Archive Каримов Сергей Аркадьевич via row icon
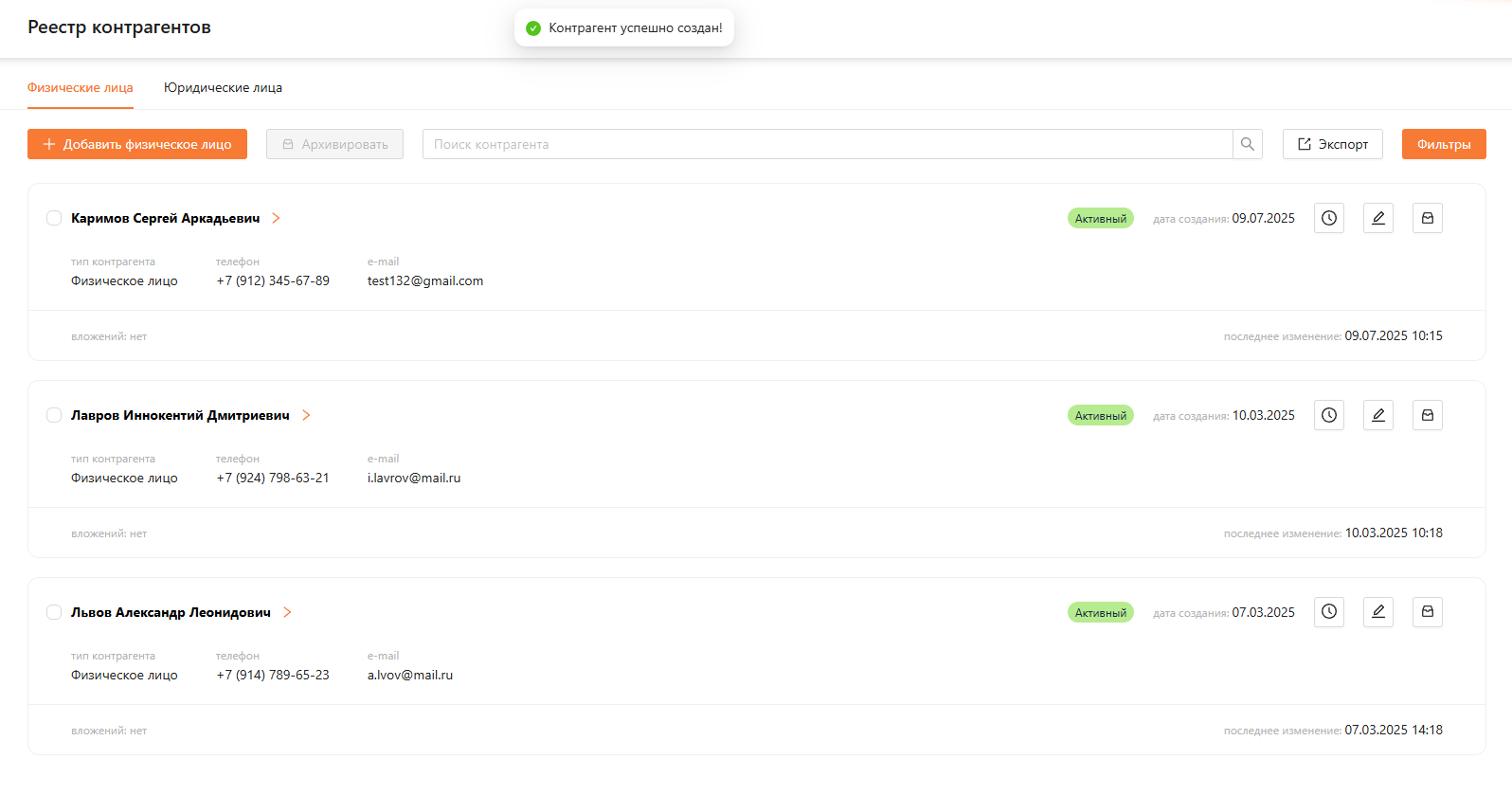Viewport: 1512px width, 795px height. pyautogui.click(x=1427, y=218)
